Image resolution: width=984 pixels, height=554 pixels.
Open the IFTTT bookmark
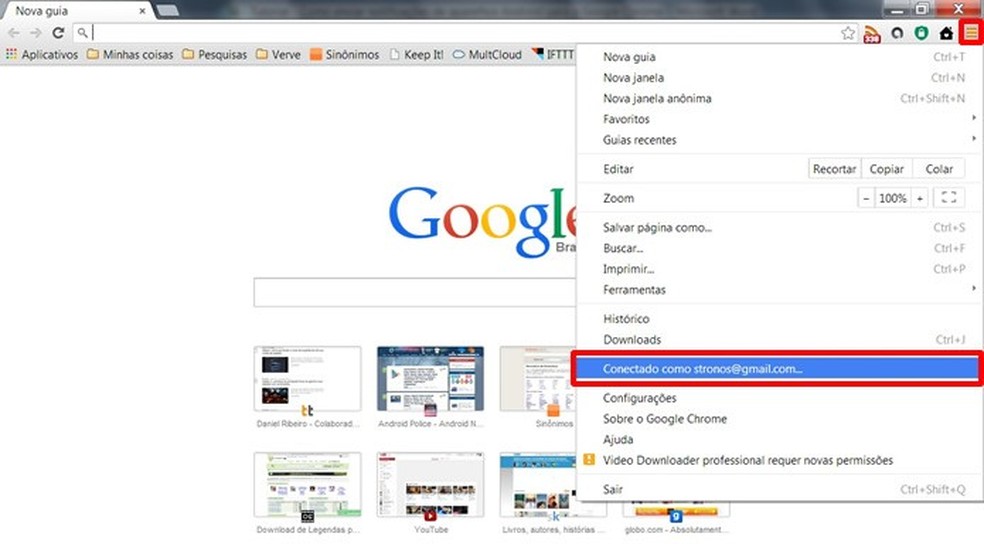[x=553, y=55]
